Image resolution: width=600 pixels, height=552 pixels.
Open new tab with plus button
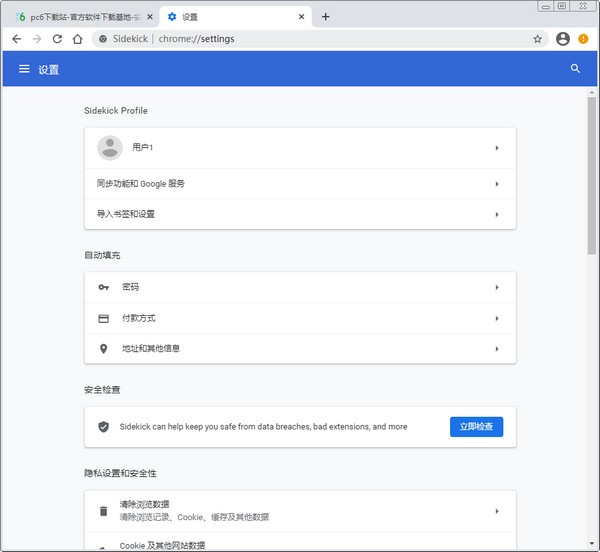[x=326, y=17]
